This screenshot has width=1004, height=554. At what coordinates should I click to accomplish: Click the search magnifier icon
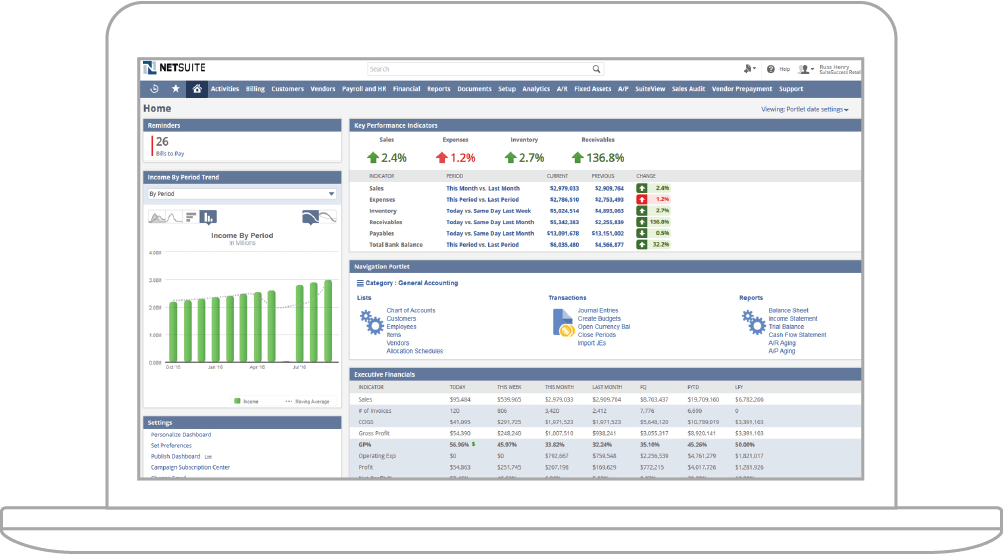(x=596, y=69)
